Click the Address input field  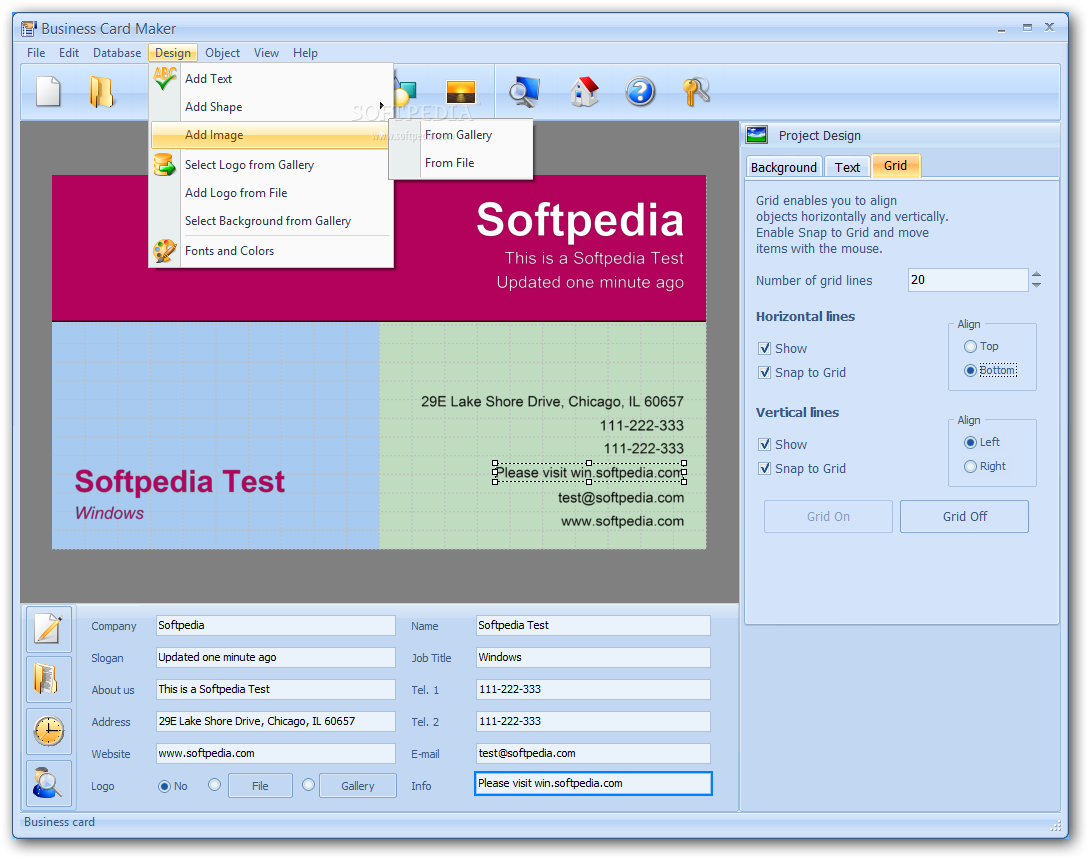276,721
